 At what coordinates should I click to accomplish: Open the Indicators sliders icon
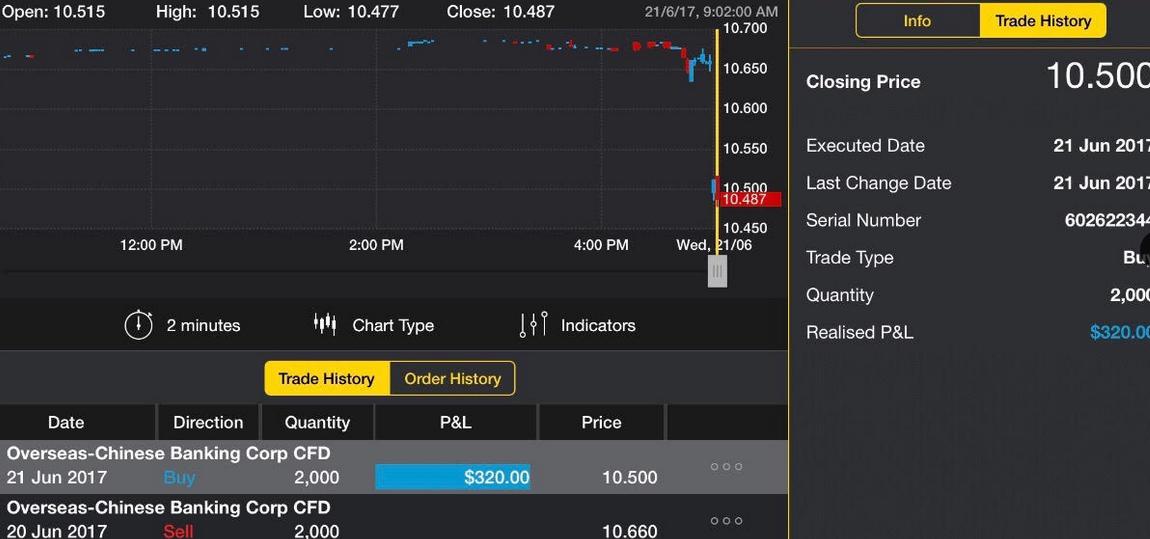pos(533,324)
